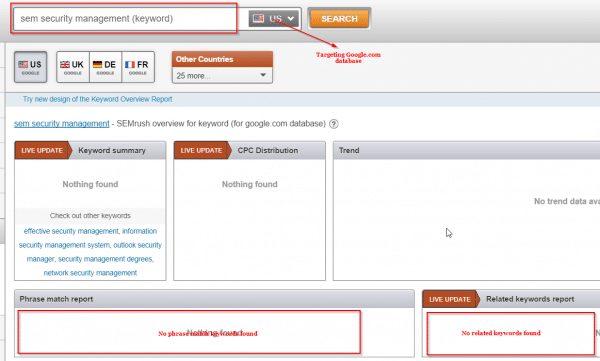Switch to the UK Google database
This screenshot has height=361, width=600.
coord(73,67)
